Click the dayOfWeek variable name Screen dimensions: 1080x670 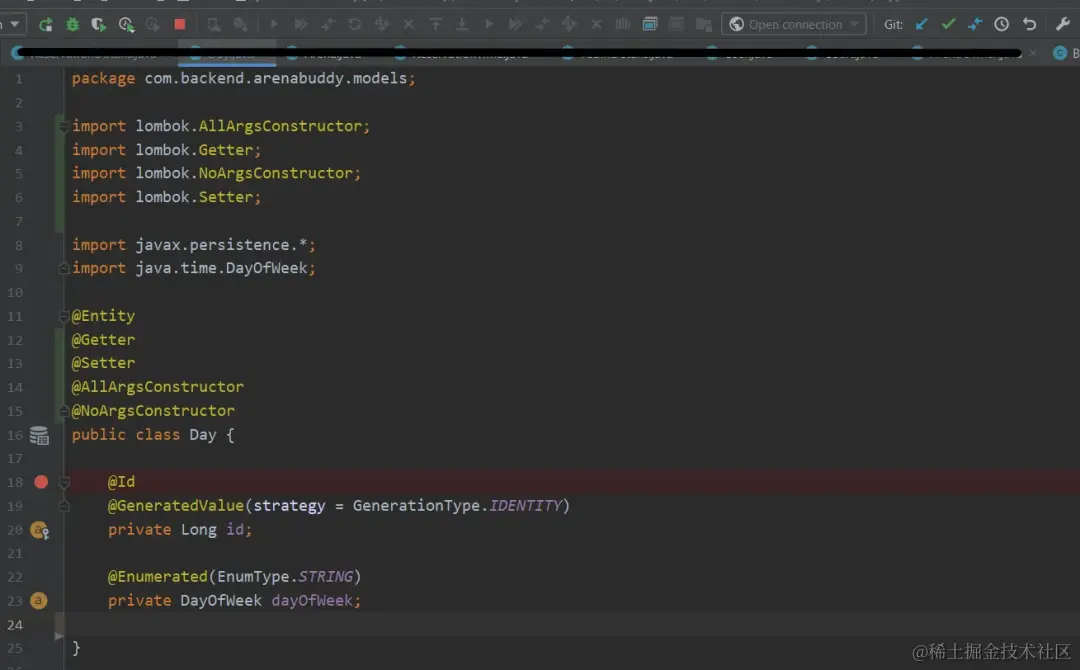(312, 600)
